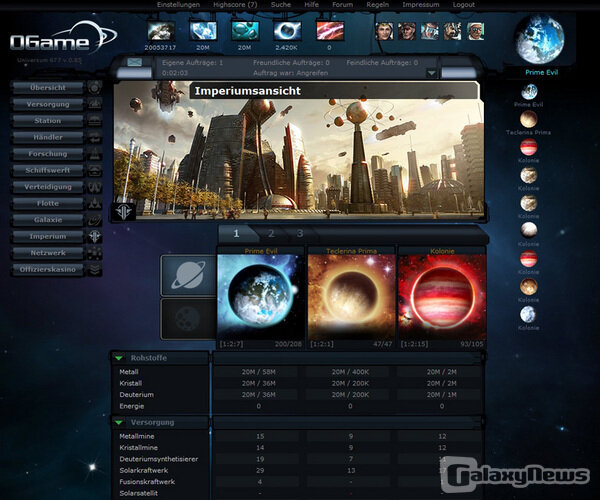600x500 pixels.
Task: Collapse the Rohstoffe section
Action: 119,358
